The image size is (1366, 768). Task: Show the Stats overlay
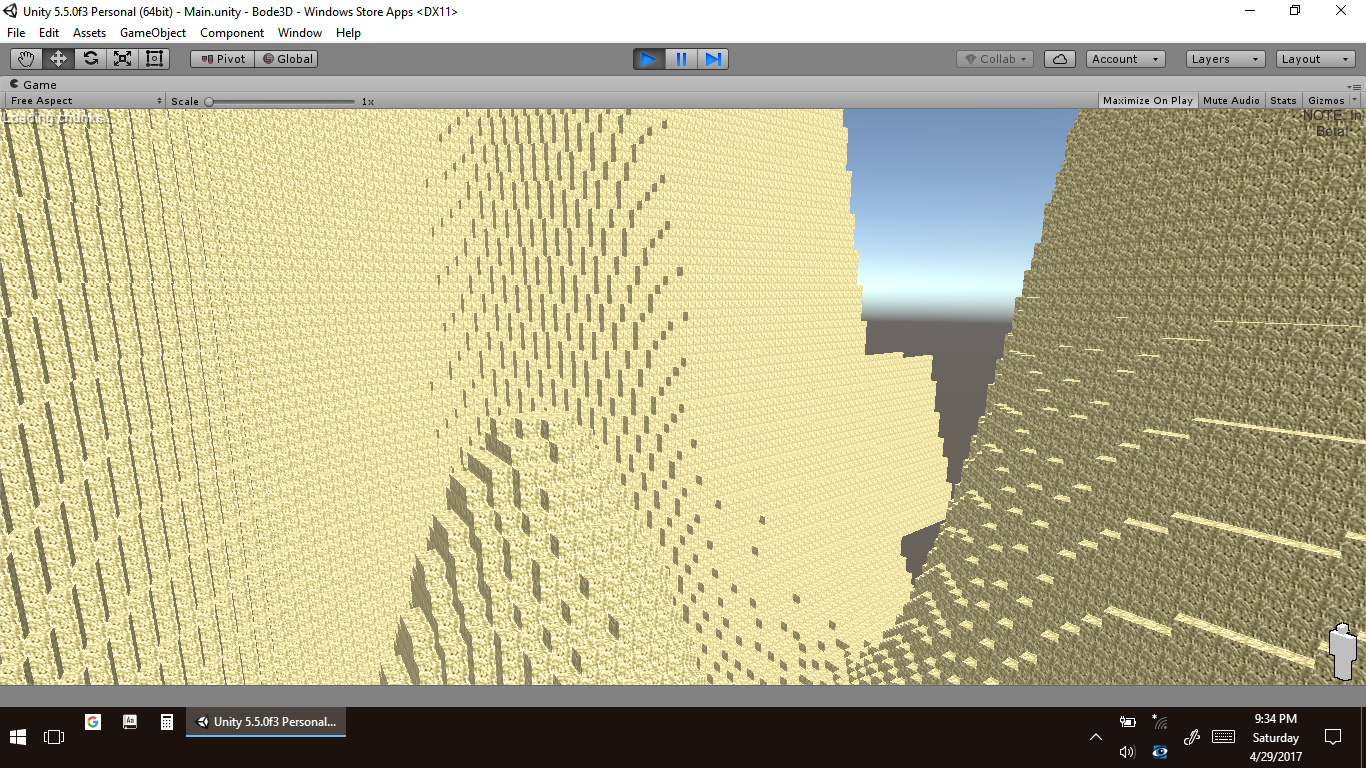click(x=1283, y=100)
